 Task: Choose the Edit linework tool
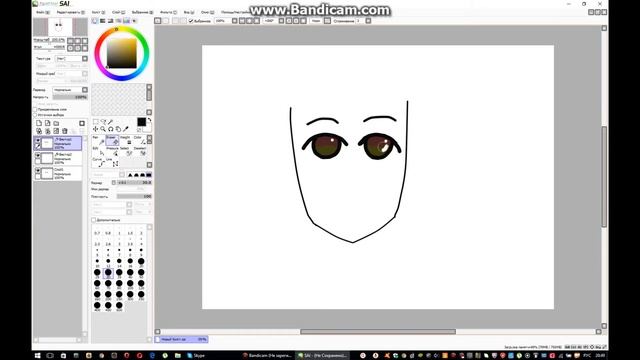pos(98,151)
